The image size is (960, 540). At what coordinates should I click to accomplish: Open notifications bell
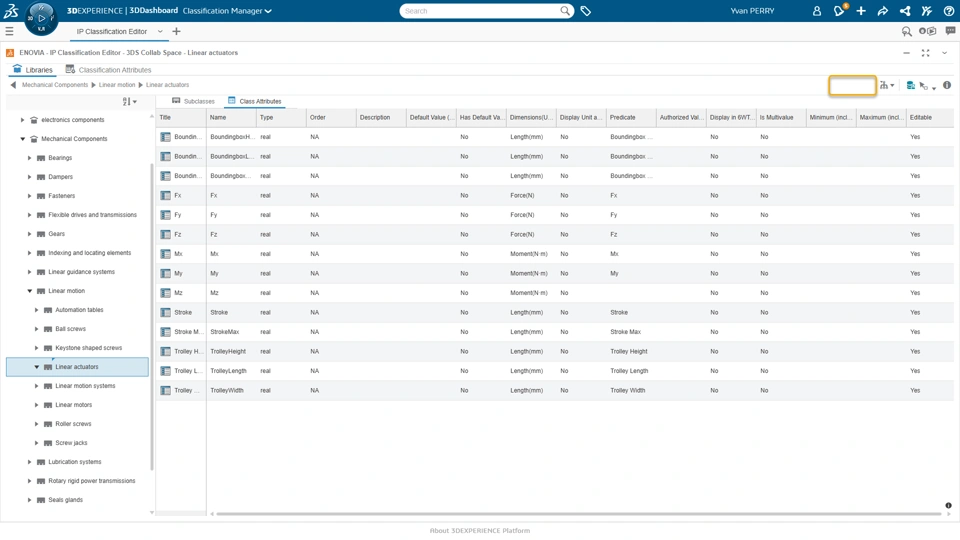pyautogui.click(x=839, y=10)
